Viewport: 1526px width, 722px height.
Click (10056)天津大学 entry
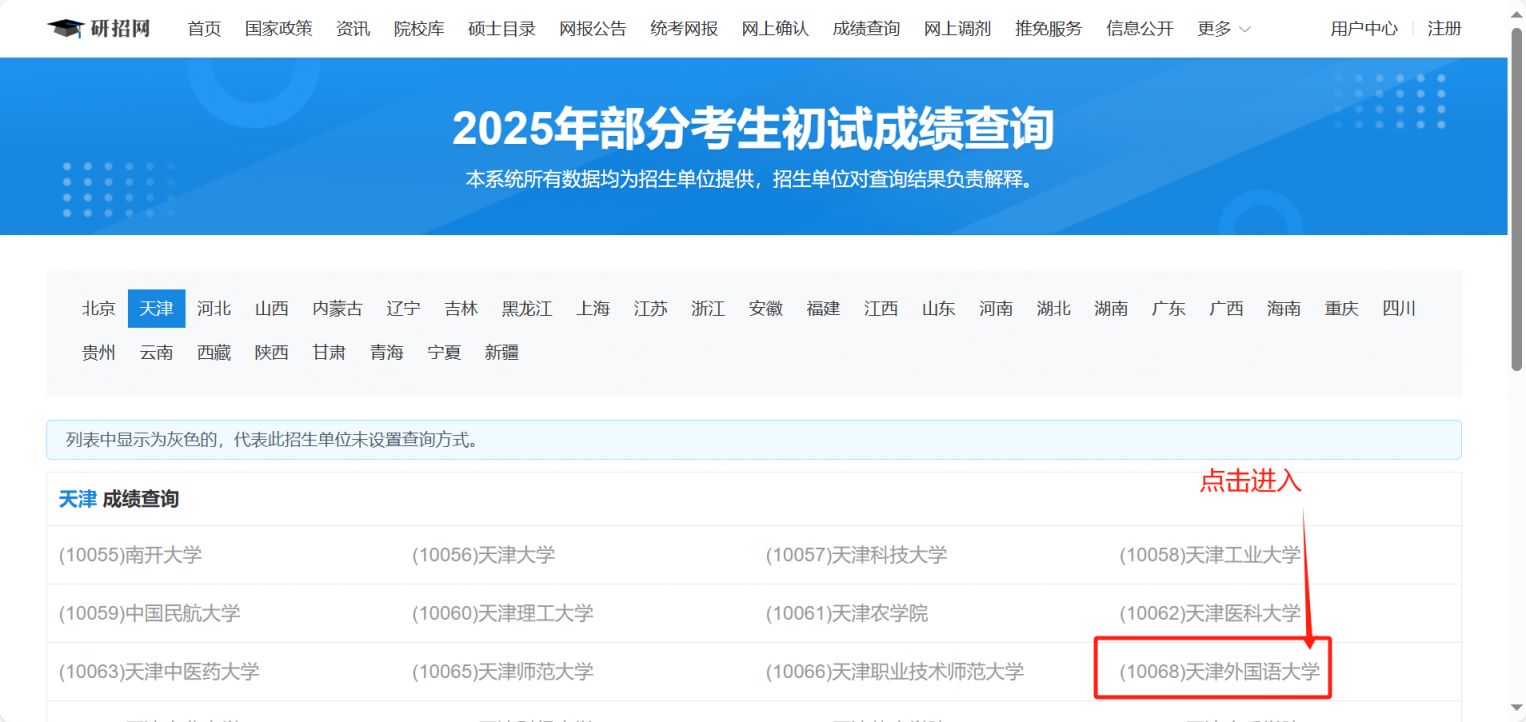pos(484,555)
